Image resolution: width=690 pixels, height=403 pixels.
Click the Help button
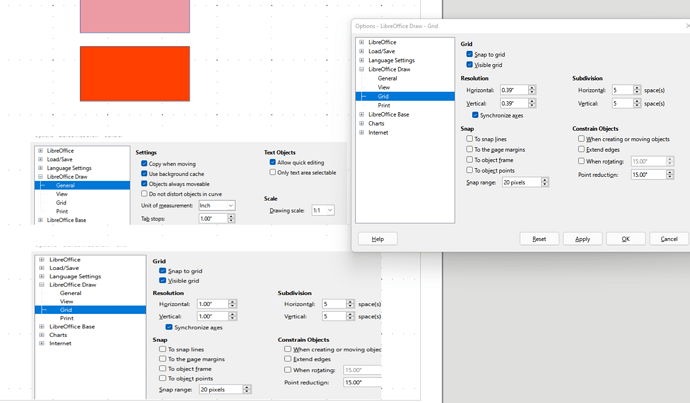click(378, 239)
